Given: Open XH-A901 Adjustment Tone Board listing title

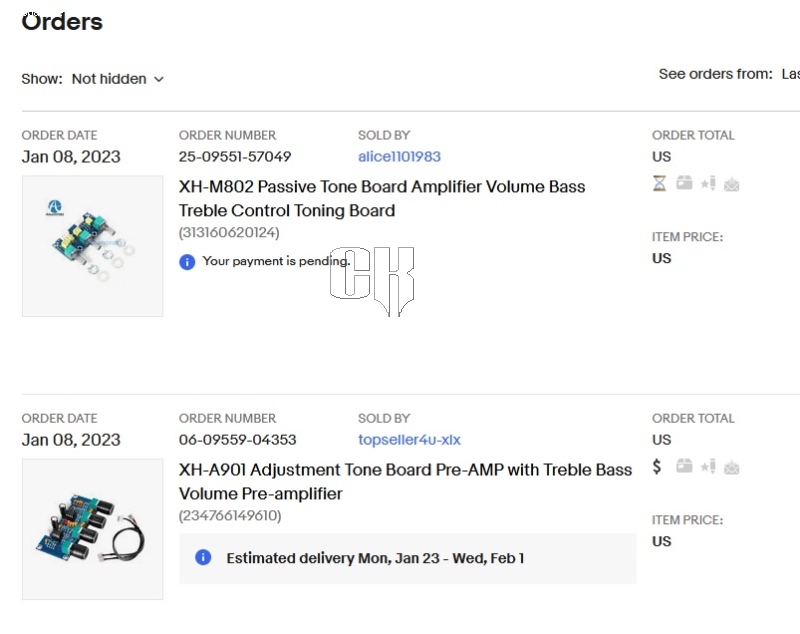Looking at the screenshot, I should [405, 481].
